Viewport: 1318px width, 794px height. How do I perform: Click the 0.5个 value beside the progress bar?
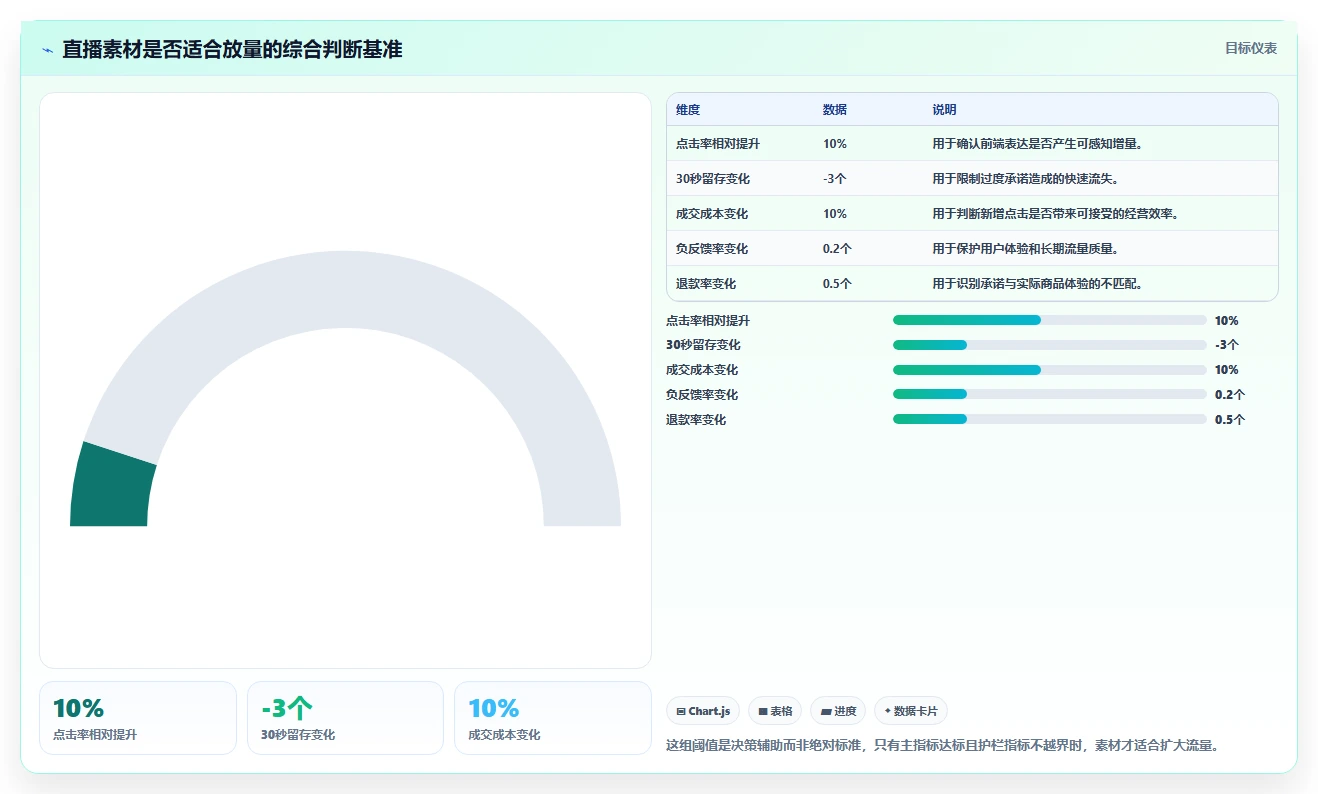pos(1230,420)
